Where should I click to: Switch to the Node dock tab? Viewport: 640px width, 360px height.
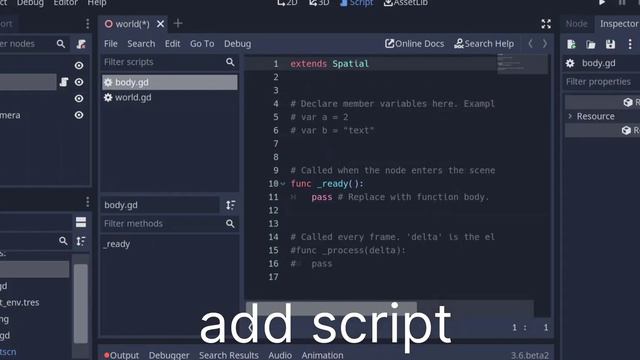tap(576, 24)
